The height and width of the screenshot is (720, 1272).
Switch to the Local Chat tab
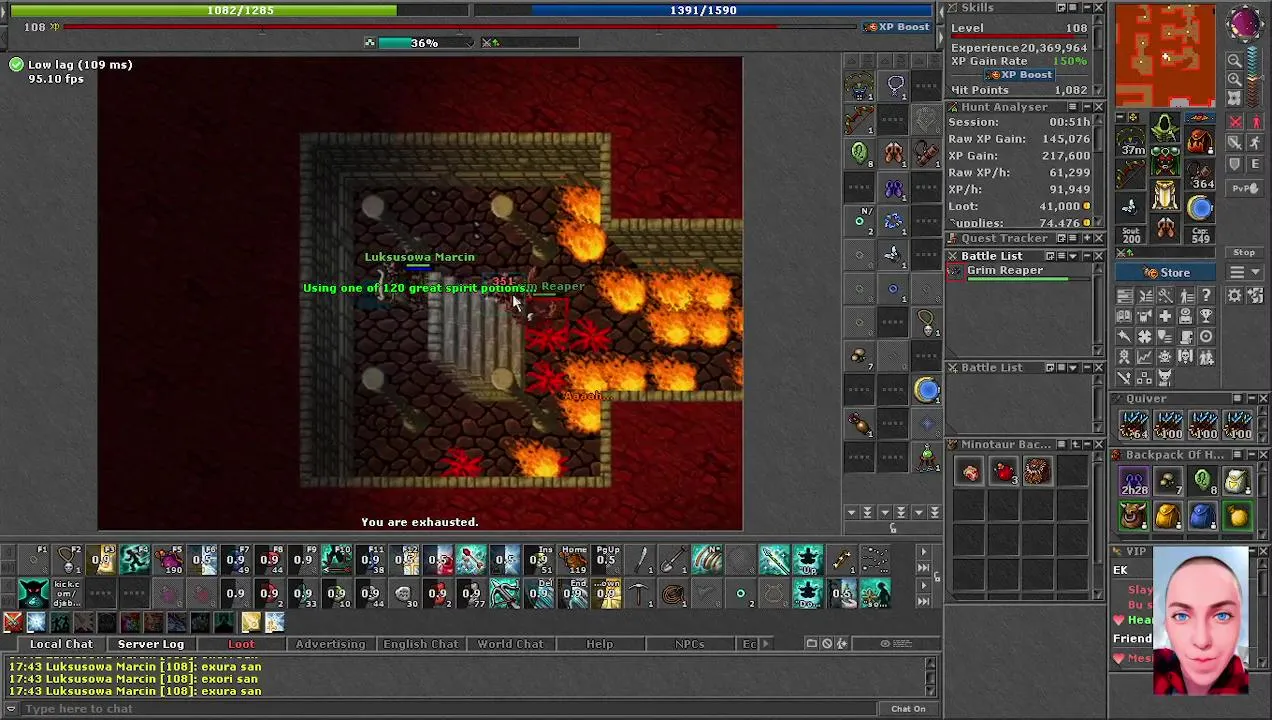(60, 644)
